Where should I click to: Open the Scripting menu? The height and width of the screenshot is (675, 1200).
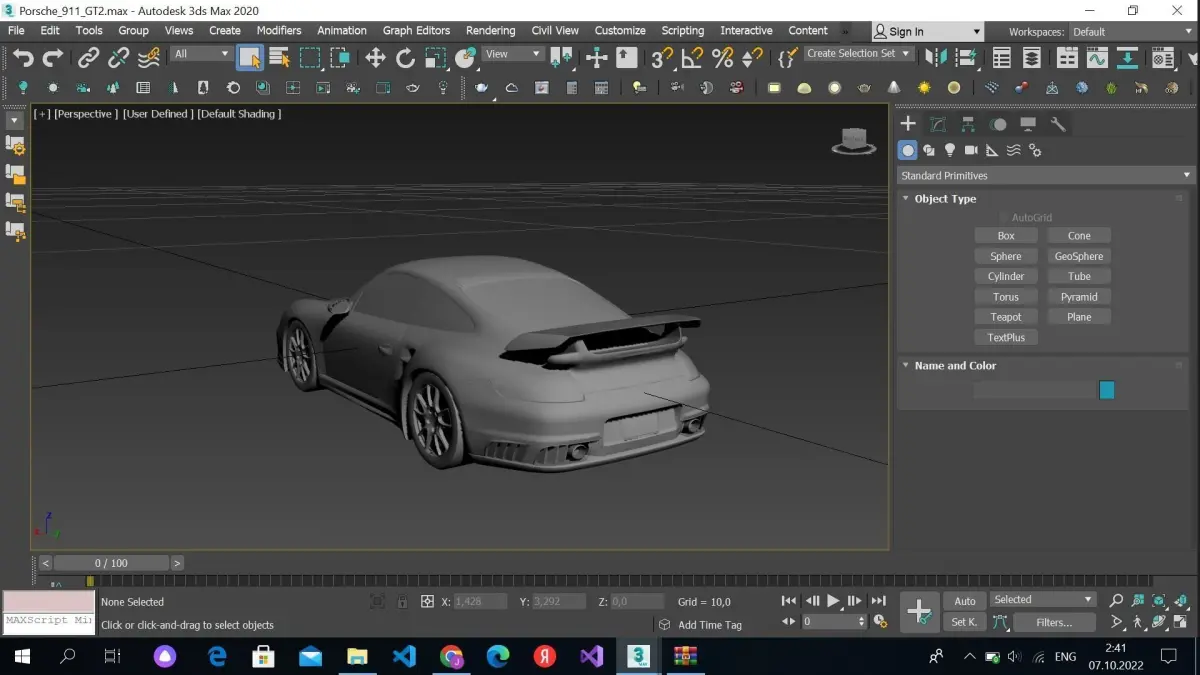(x=682, y=30)
